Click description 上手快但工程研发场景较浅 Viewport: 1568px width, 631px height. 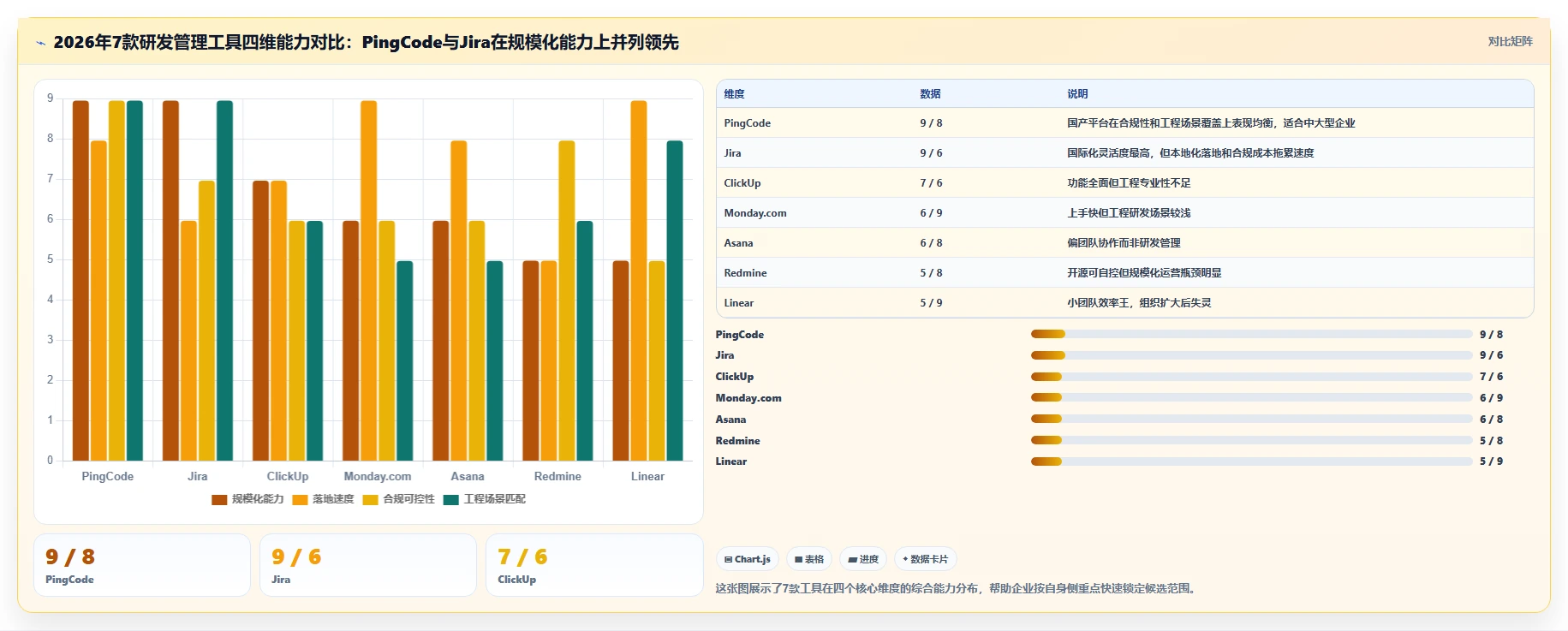pyautogui.click(x=1129, y=213)
